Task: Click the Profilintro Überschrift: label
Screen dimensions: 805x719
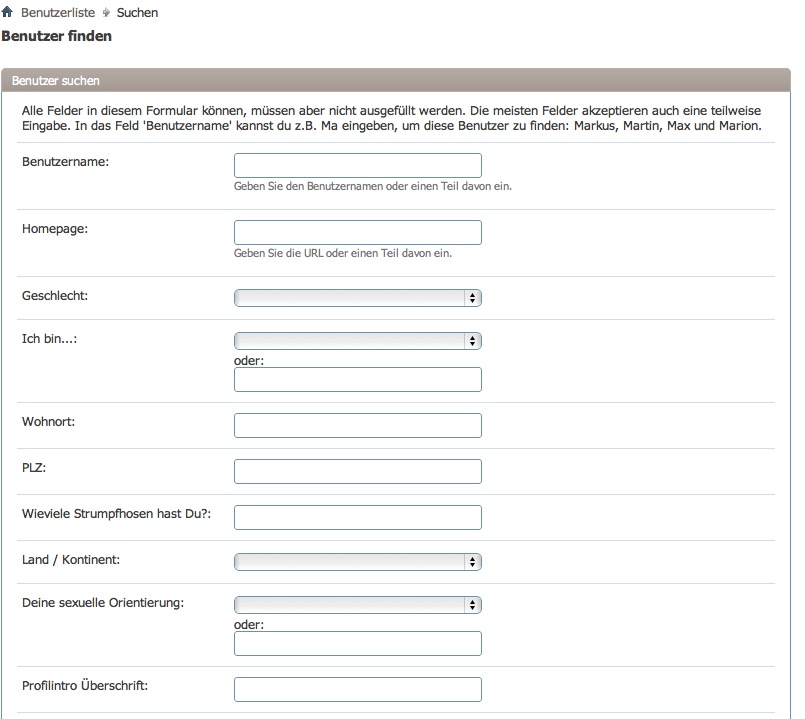Action: (85, 686)
